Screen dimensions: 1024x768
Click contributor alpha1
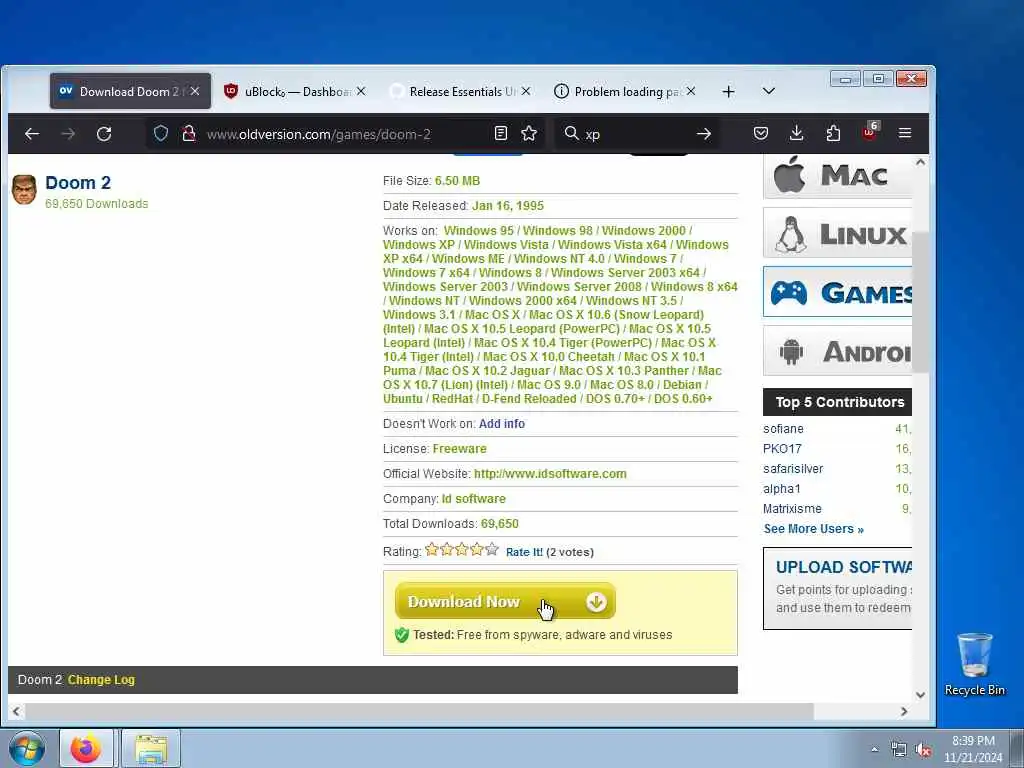click(781, 489)
